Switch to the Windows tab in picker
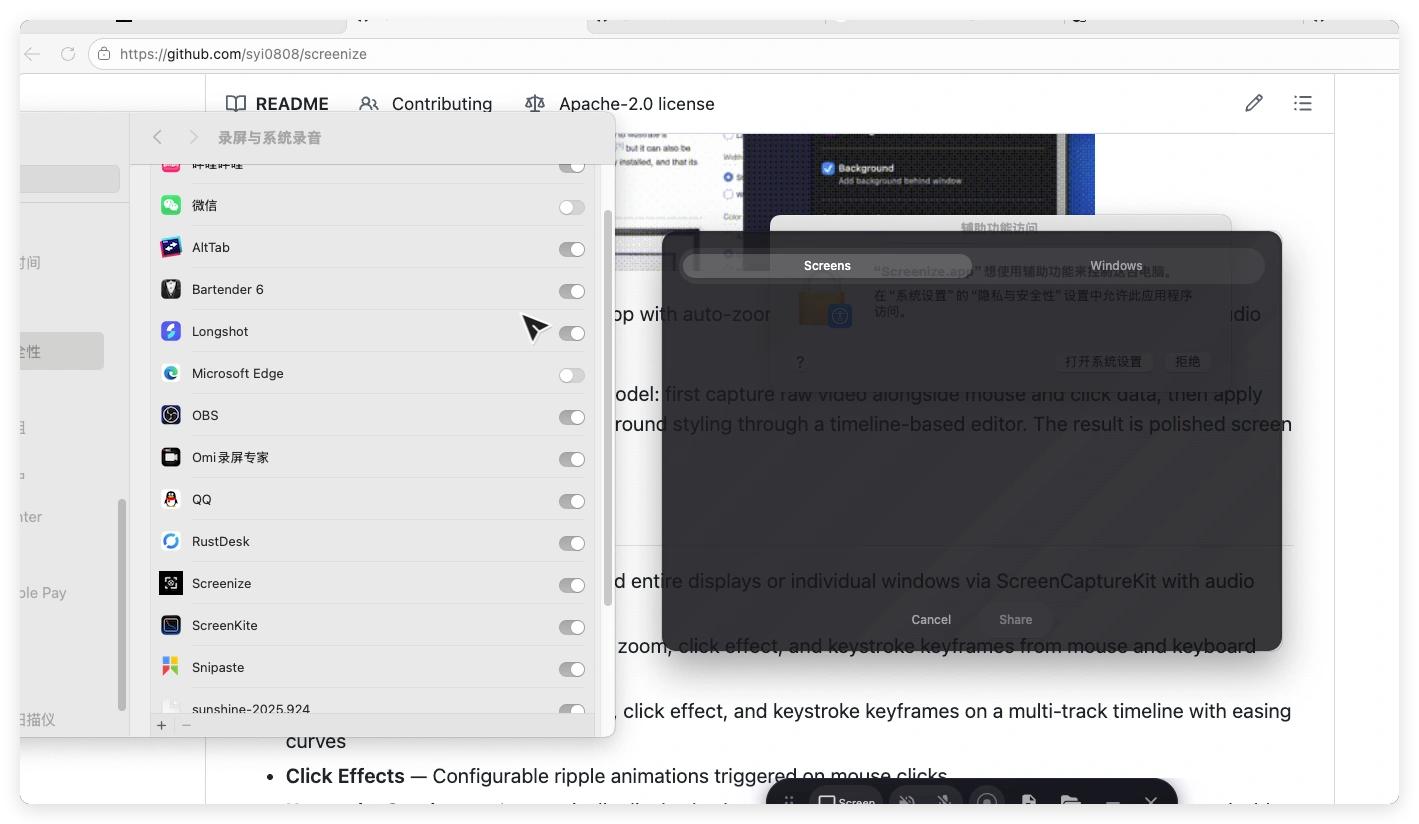Image resolution: width=1419 pixels, height=824 pixels. point(1115,266)
